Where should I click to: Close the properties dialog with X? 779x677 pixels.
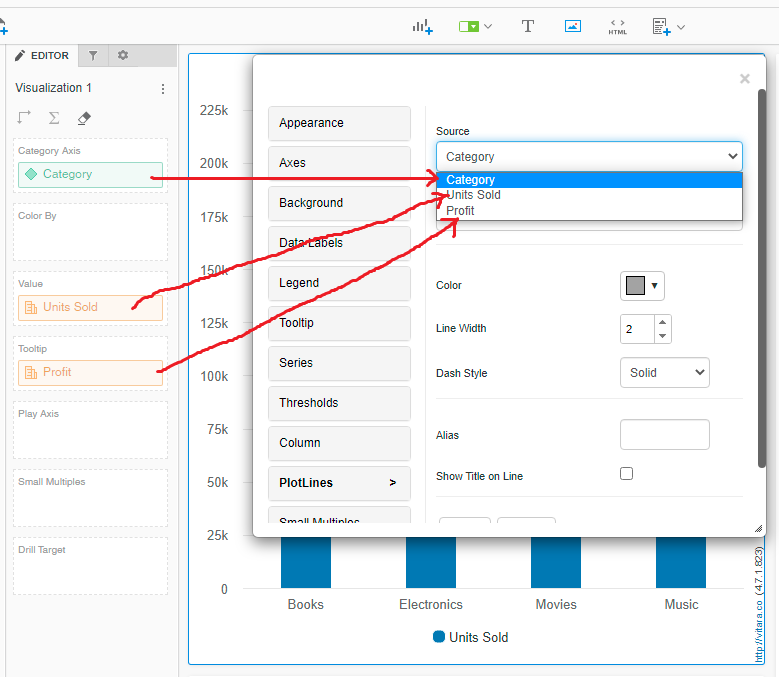pyautogui.click(x=744, y=79)
